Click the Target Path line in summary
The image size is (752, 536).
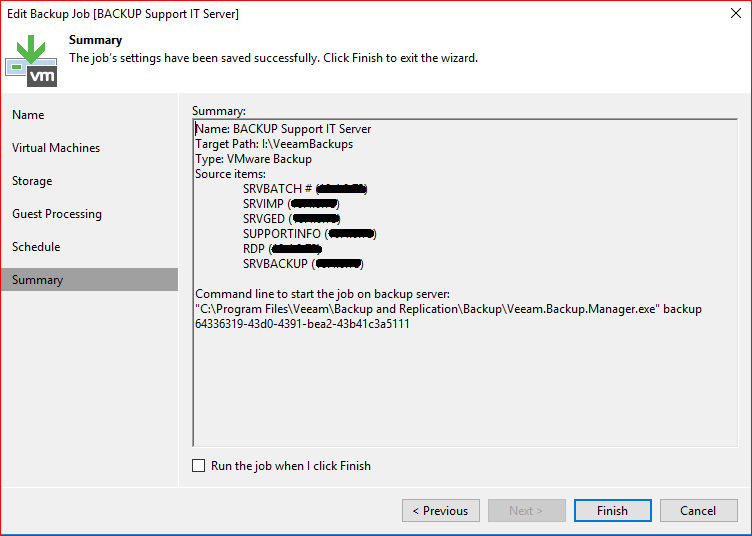point(273,144)
